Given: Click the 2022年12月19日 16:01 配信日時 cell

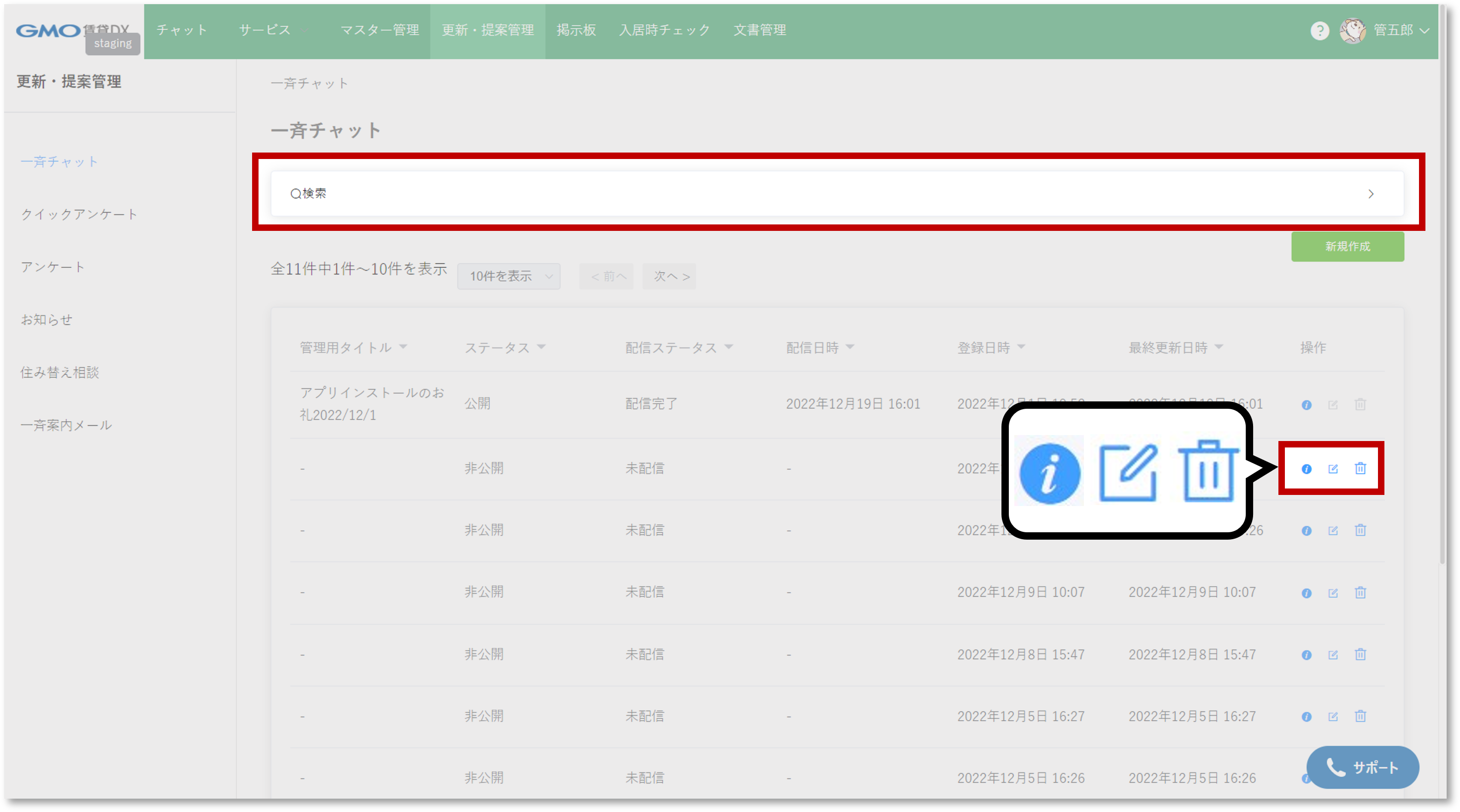Looking at the screenshot, I should point(853,404).
